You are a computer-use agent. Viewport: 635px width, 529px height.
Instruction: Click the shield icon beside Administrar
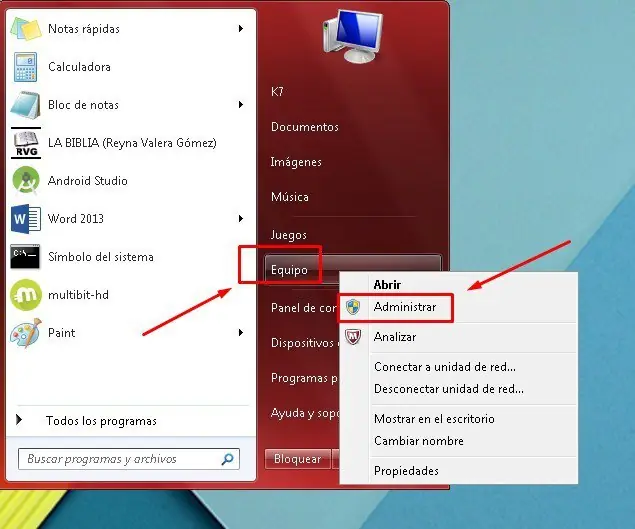tap(353, 307)
